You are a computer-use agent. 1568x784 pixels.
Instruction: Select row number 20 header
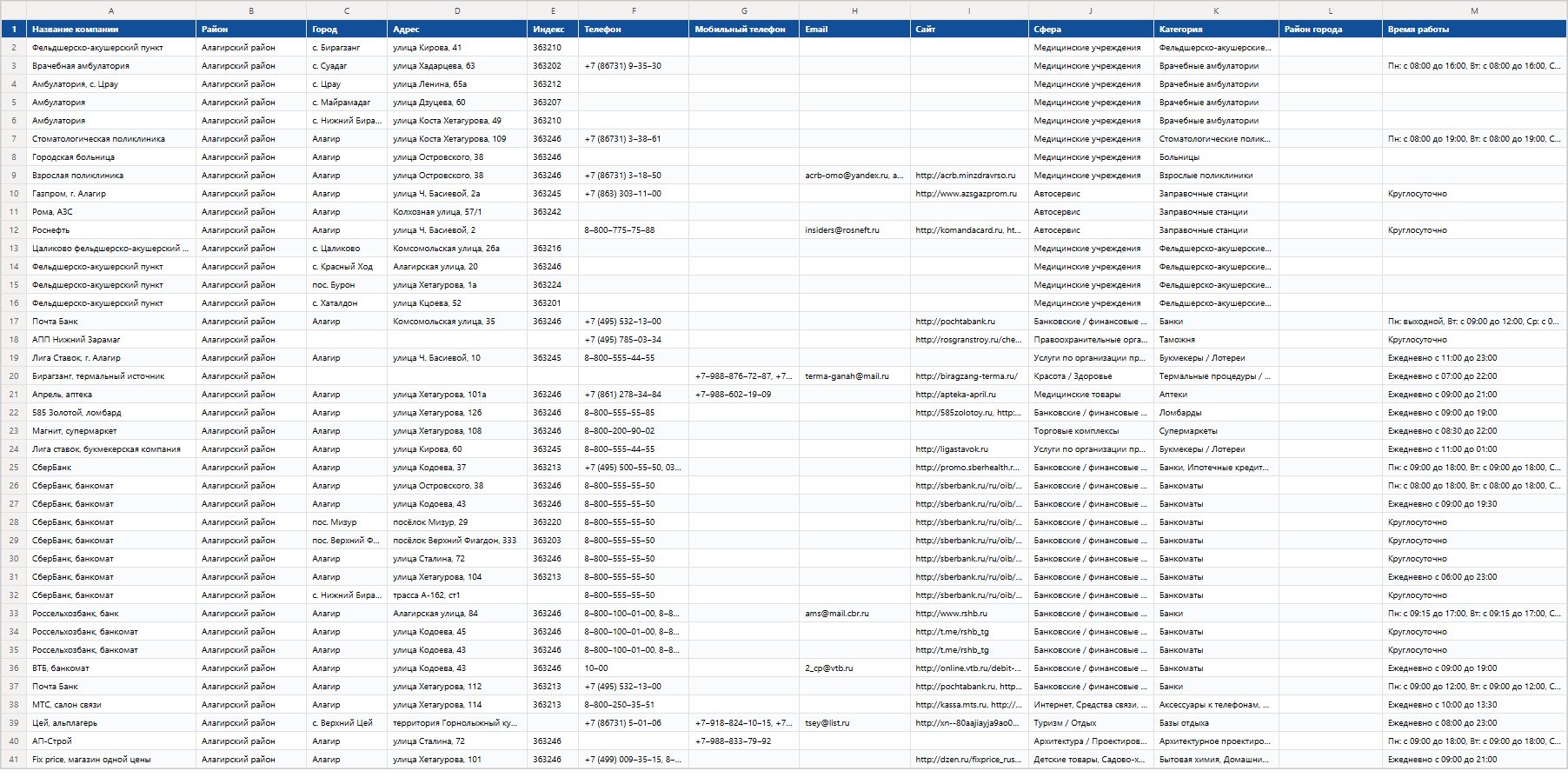13,376
